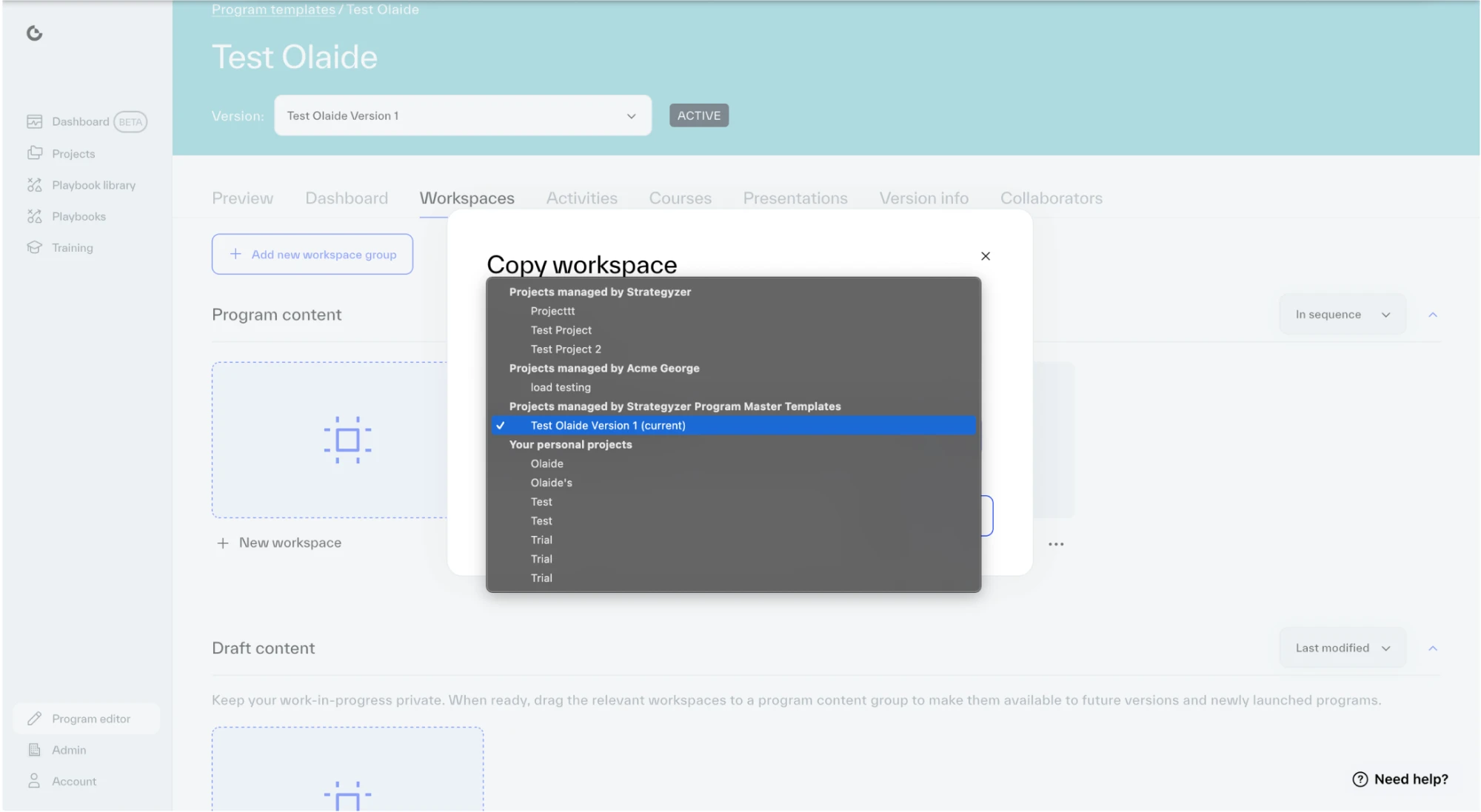Viewport: 1481px width, 812px height.
Task: Click the plus icon beside New workspace
Action: point(223,543)
